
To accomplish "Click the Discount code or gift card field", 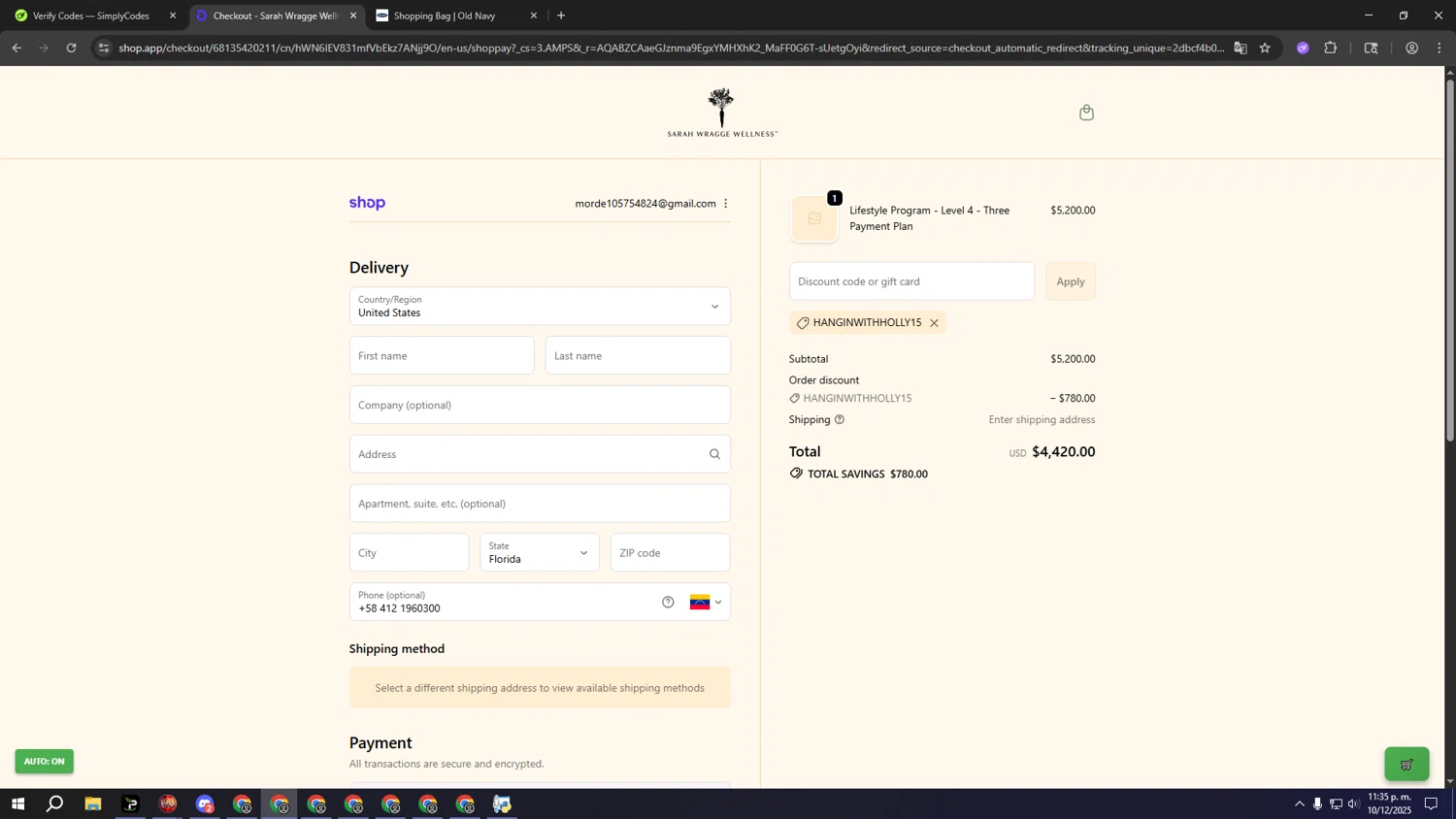I will pos(911,281).
